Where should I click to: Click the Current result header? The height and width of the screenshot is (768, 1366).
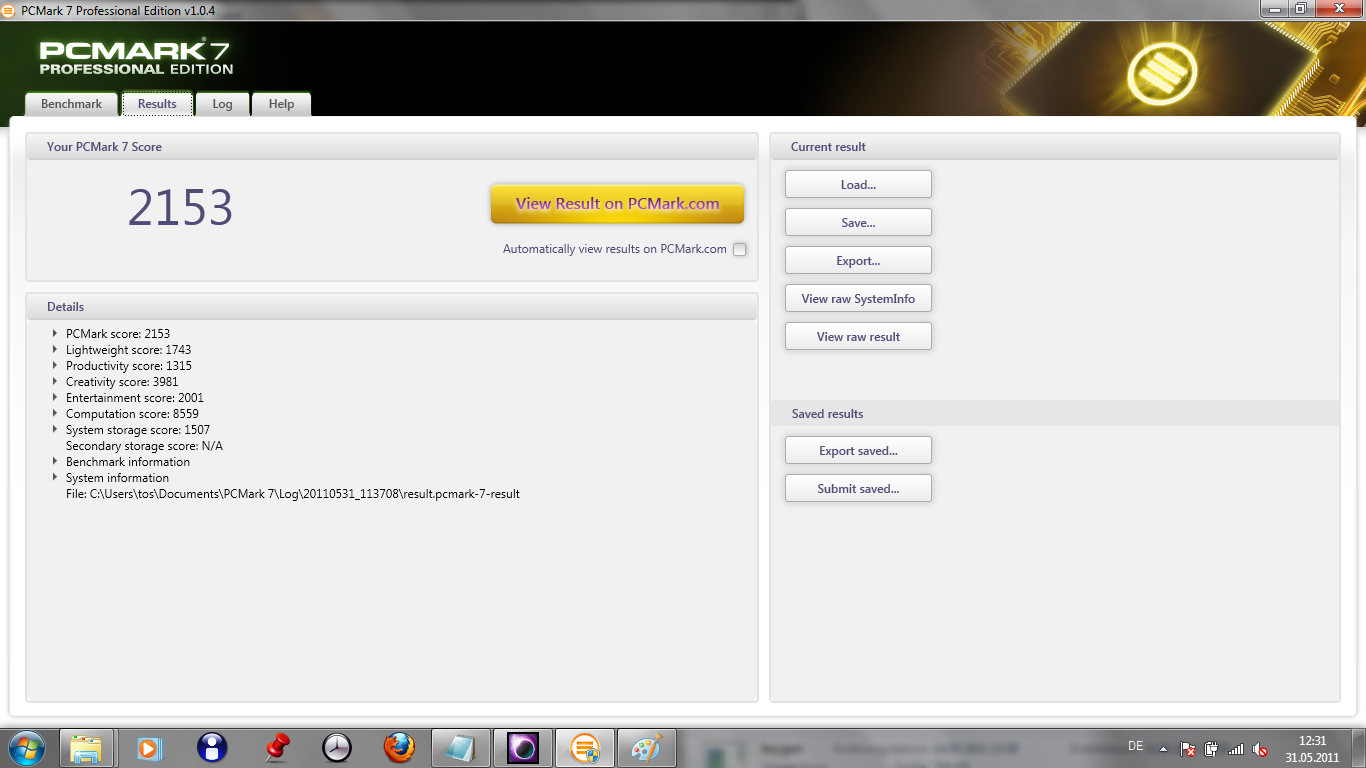tap(1055, 147)
